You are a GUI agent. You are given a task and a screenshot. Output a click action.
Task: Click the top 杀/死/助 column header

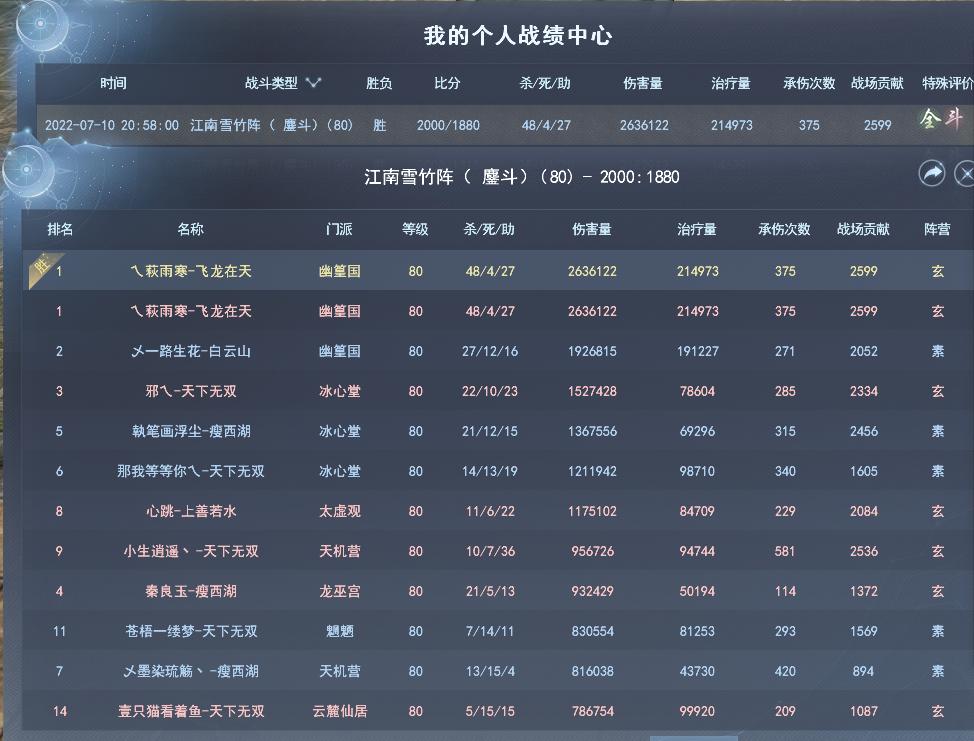[x=545, y=83]
